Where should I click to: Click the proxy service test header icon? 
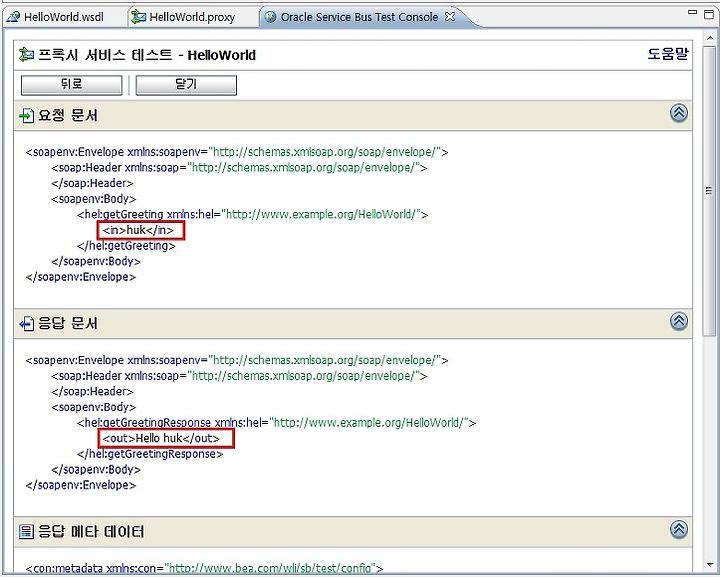pyautogui.click(x=26, y=55)
